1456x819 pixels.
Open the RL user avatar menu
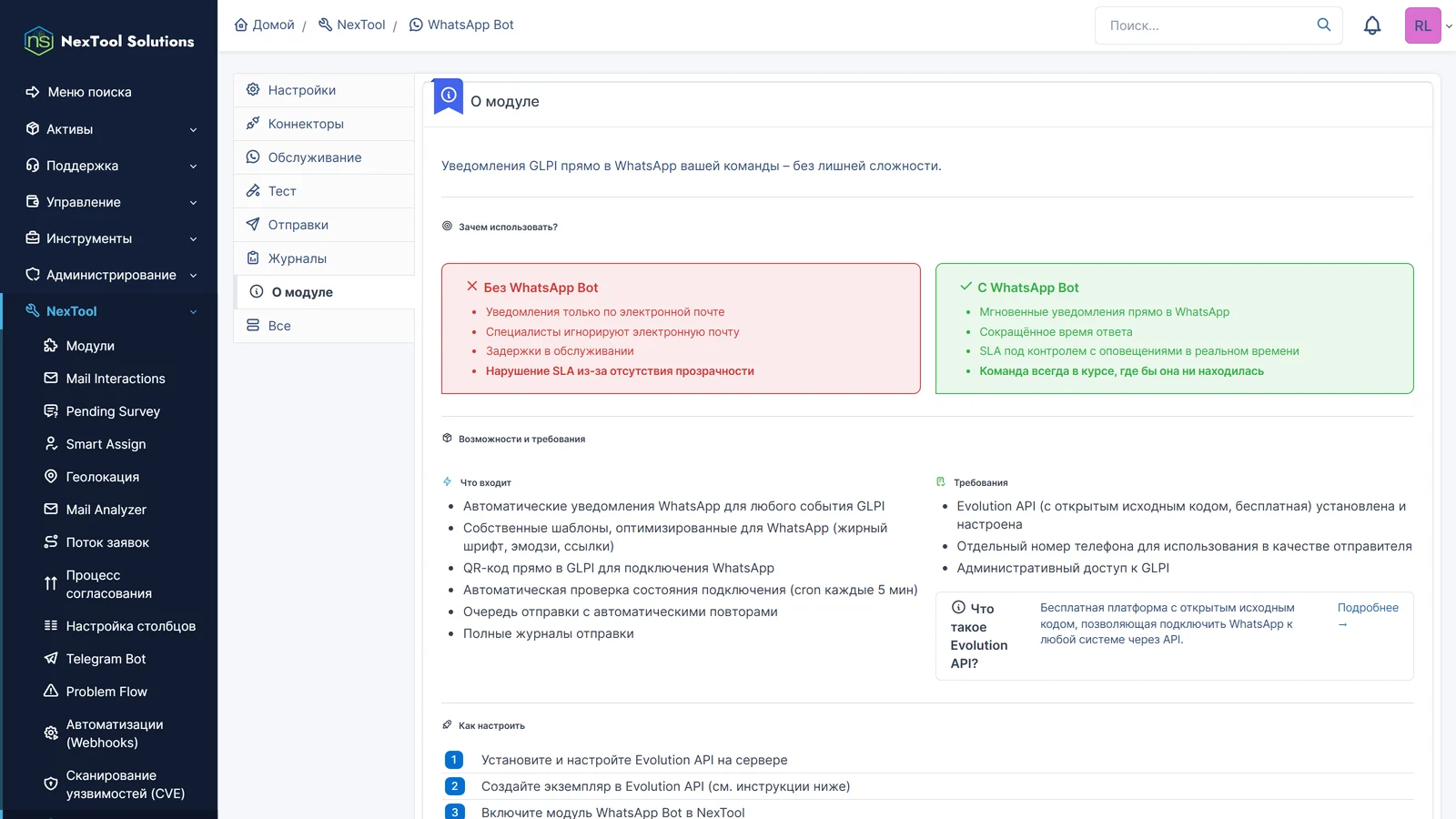[x=1423, y=25]
